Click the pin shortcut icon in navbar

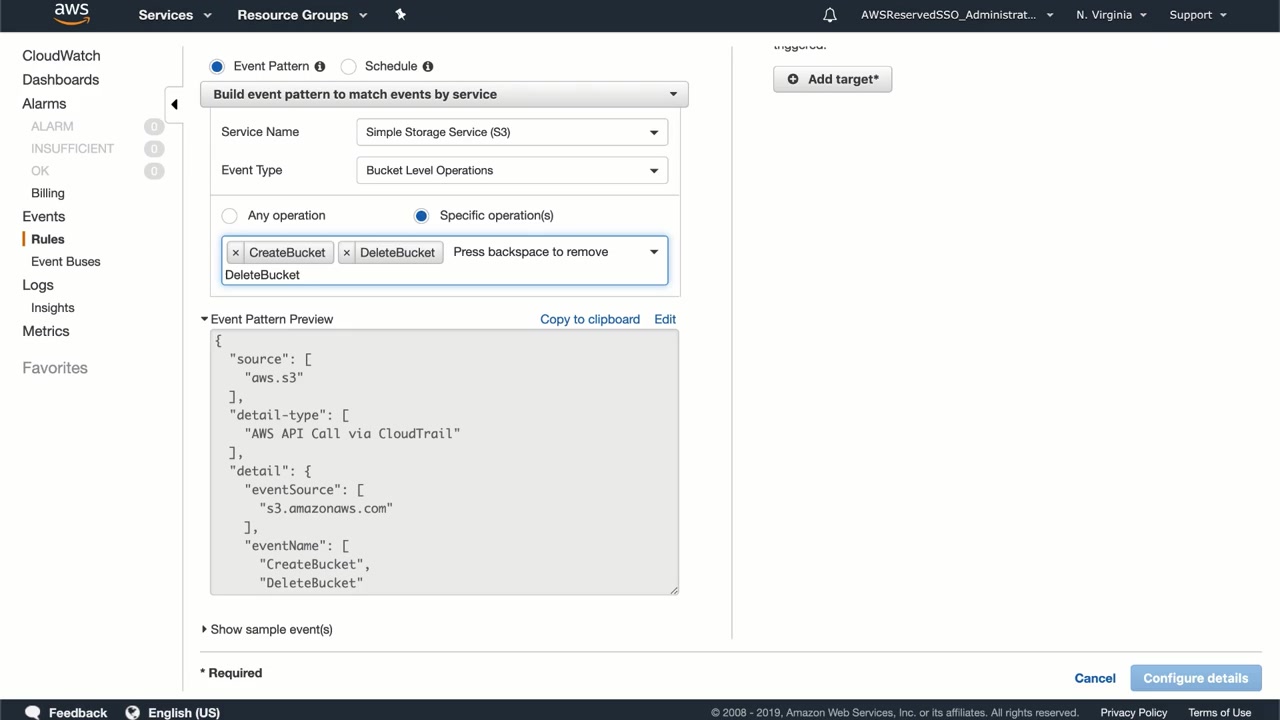(x=401, y=14)
